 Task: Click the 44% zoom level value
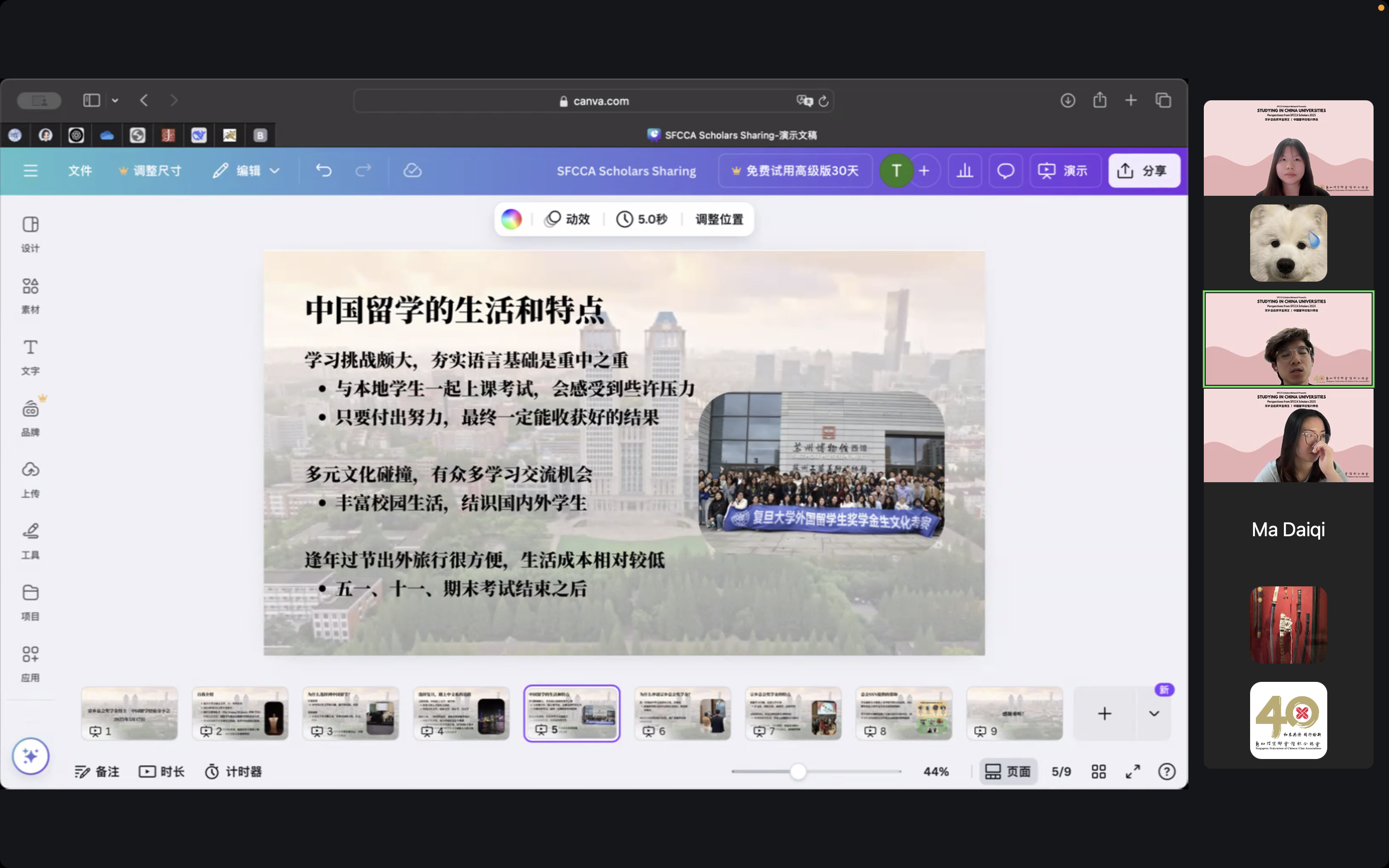tap(936, 772)
